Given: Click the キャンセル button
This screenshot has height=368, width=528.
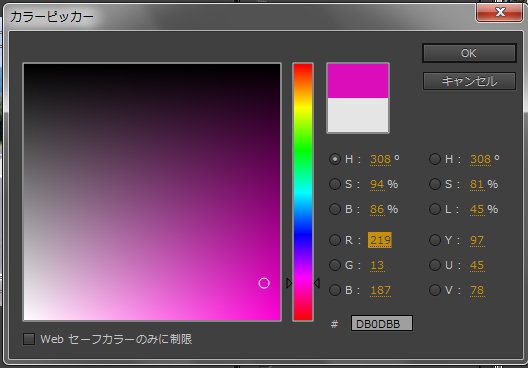Looking at the screenshot, I should 469,81.
